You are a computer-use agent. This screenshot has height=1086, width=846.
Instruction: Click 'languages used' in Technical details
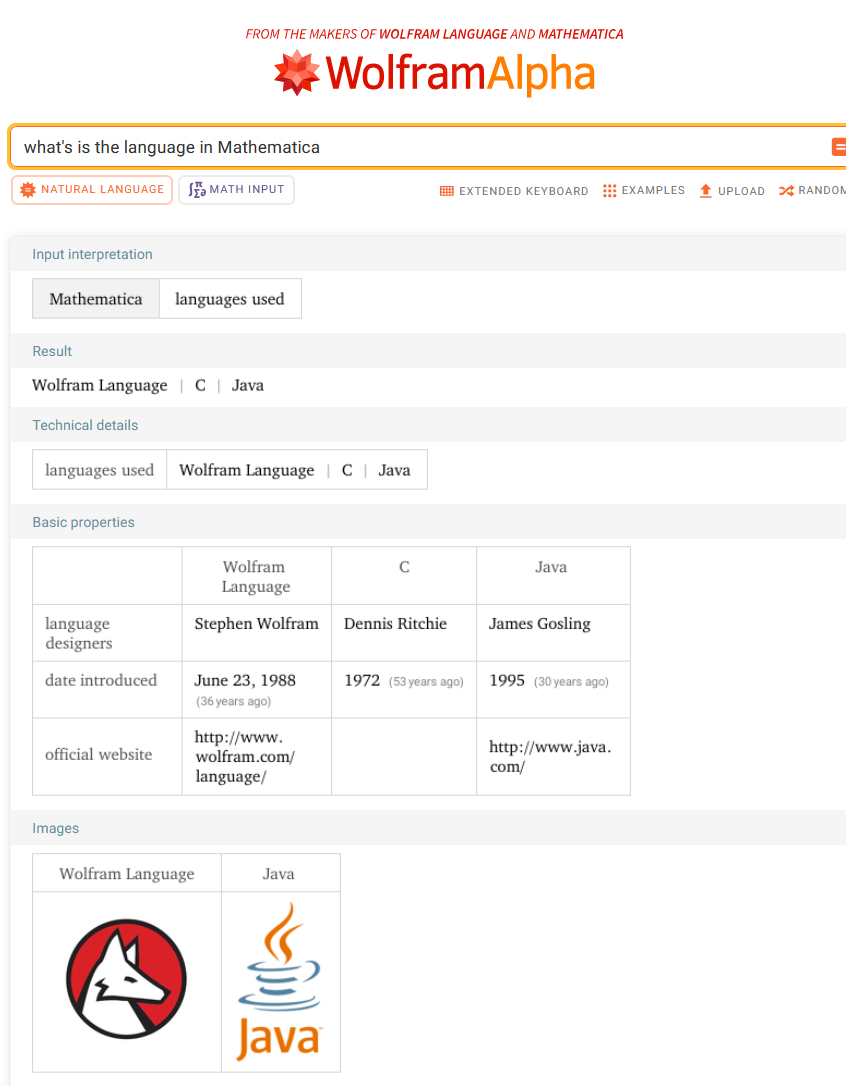coord(99,470)
